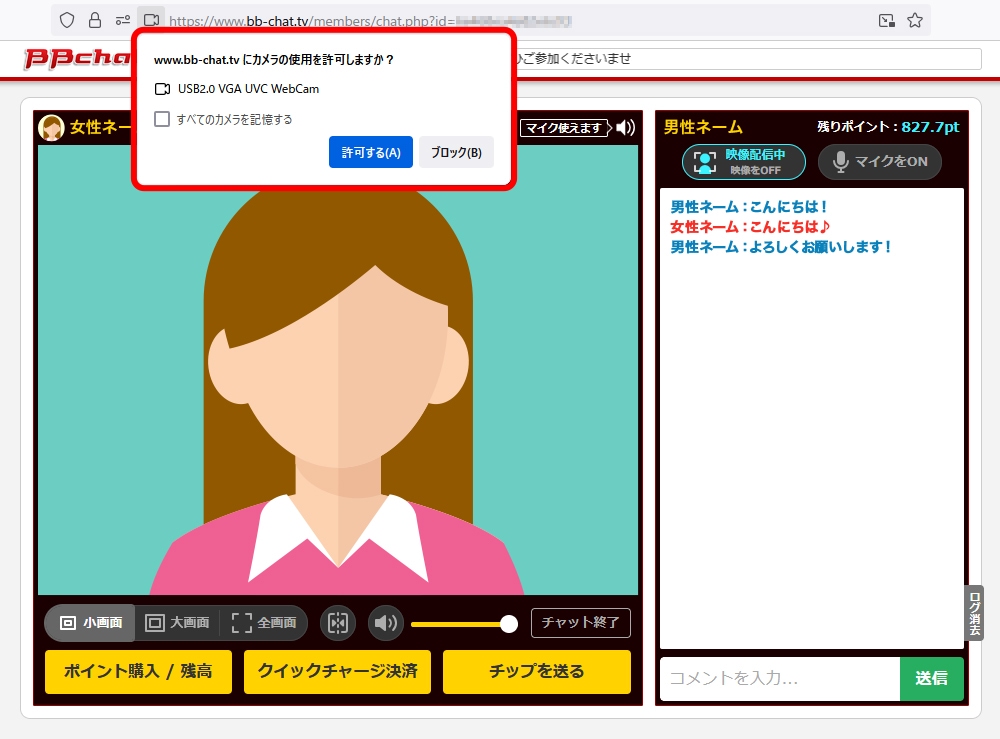
Task: Click the チップを送る send tip button
Action: click(537, 671)
